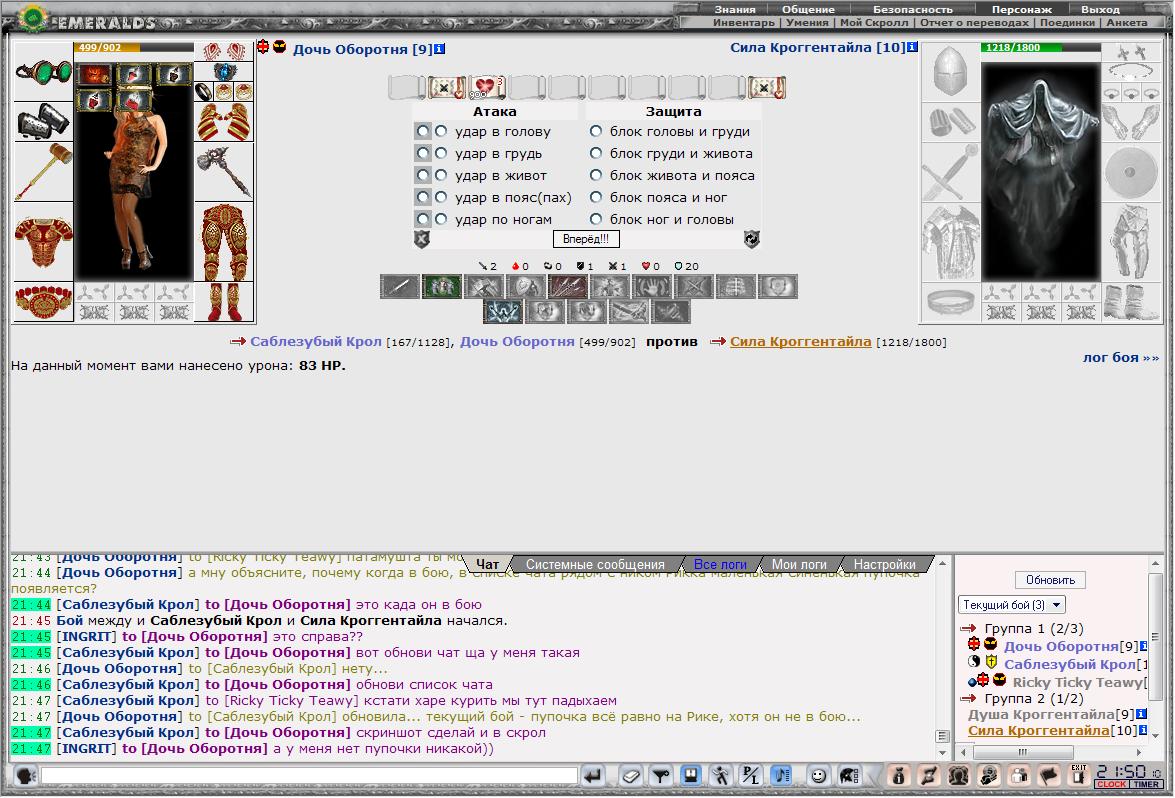Click Выход in top menu

1099,9
